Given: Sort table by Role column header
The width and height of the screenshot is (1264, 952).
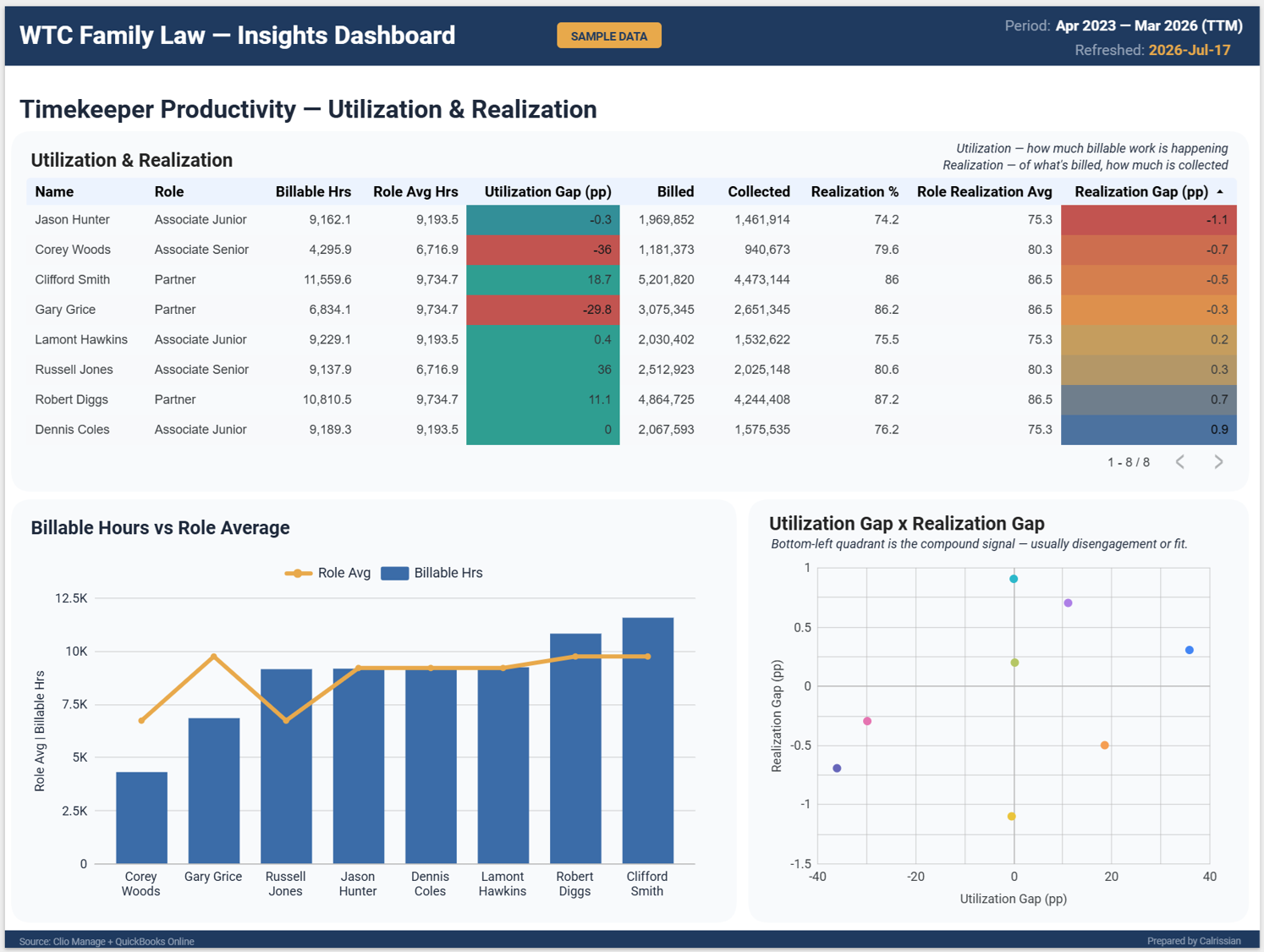Looking at the screenshot, I should (169, 192).
